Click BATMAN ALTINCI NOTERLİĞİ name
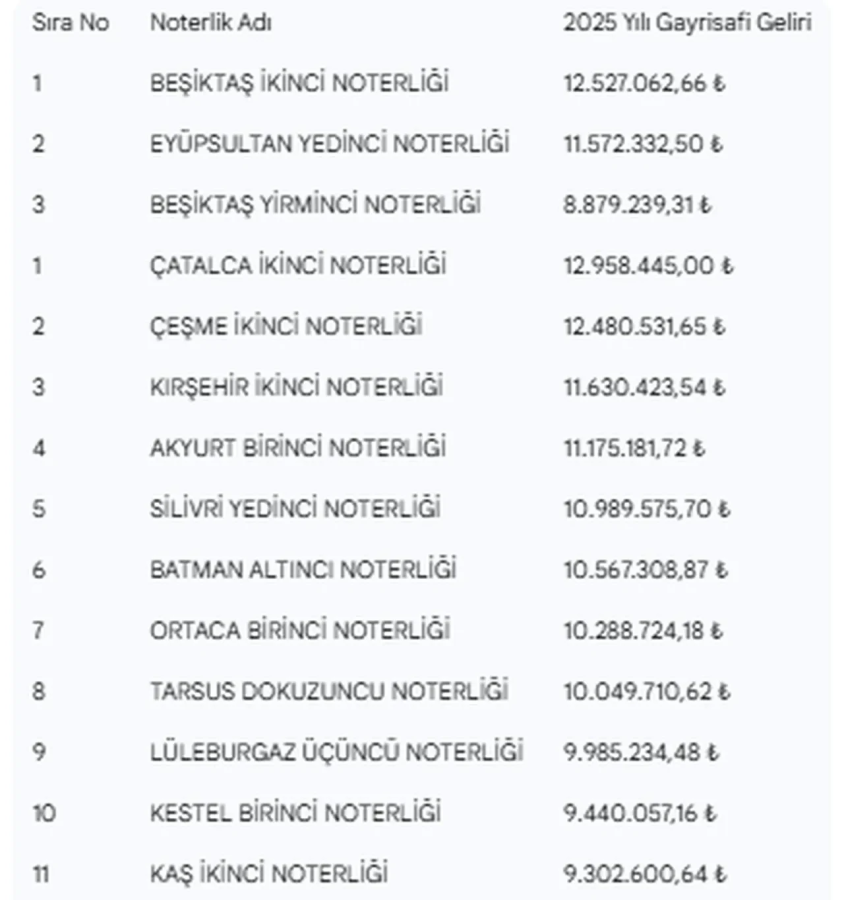Viewport: 844px width, 900px height. (303, 570)
